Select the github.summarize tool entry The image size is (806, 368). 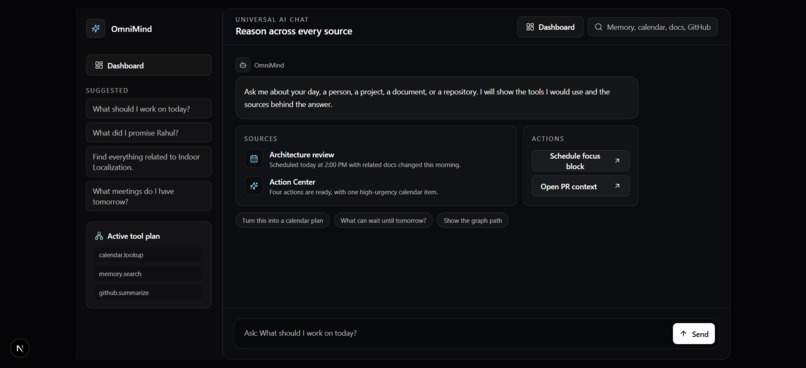pyautogui.click(x=149, y=292)
